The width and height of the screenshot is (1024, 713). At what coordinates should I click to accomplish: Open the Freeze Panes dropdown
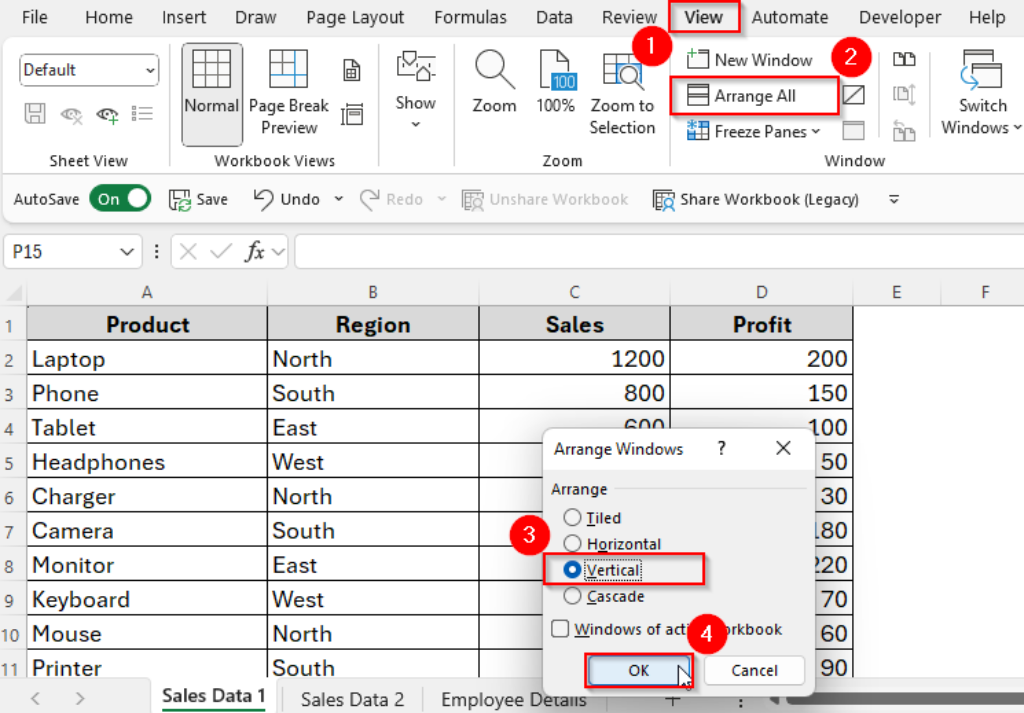point(753,131)
